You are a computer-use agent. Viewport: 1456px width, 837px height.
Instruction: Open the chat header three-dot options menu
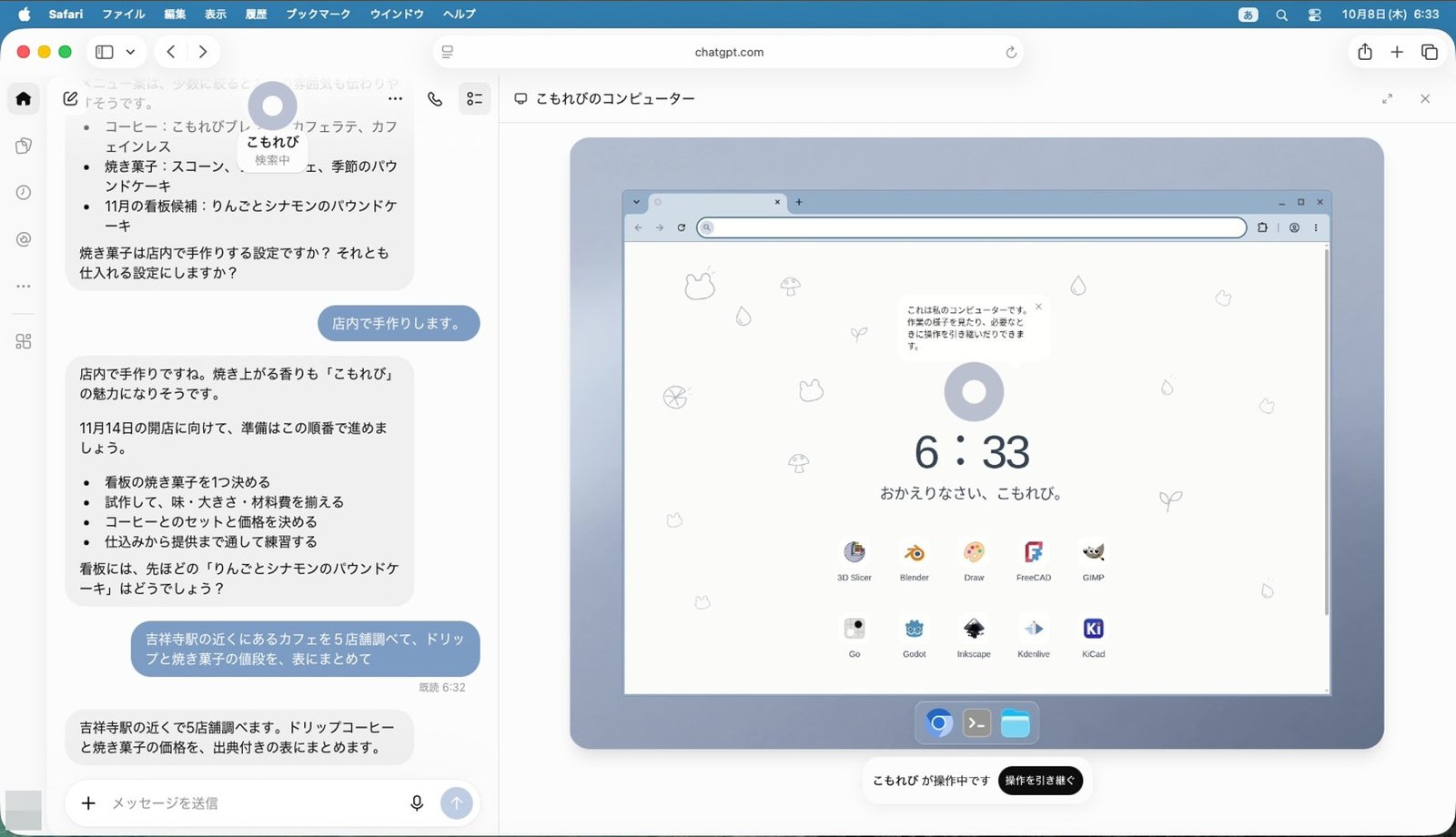click(x=395, y=98)
